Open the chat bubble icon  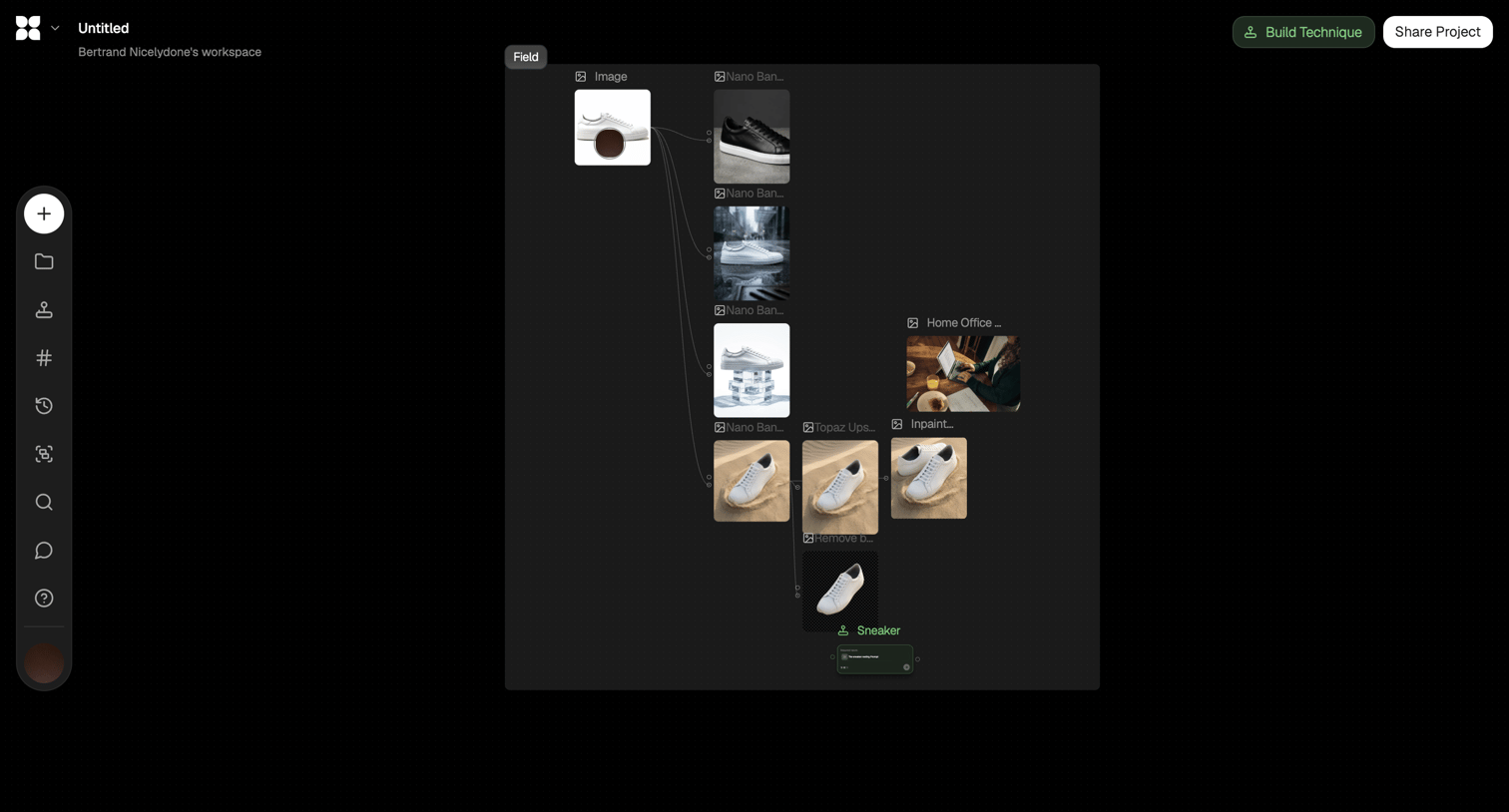[44, 551]
